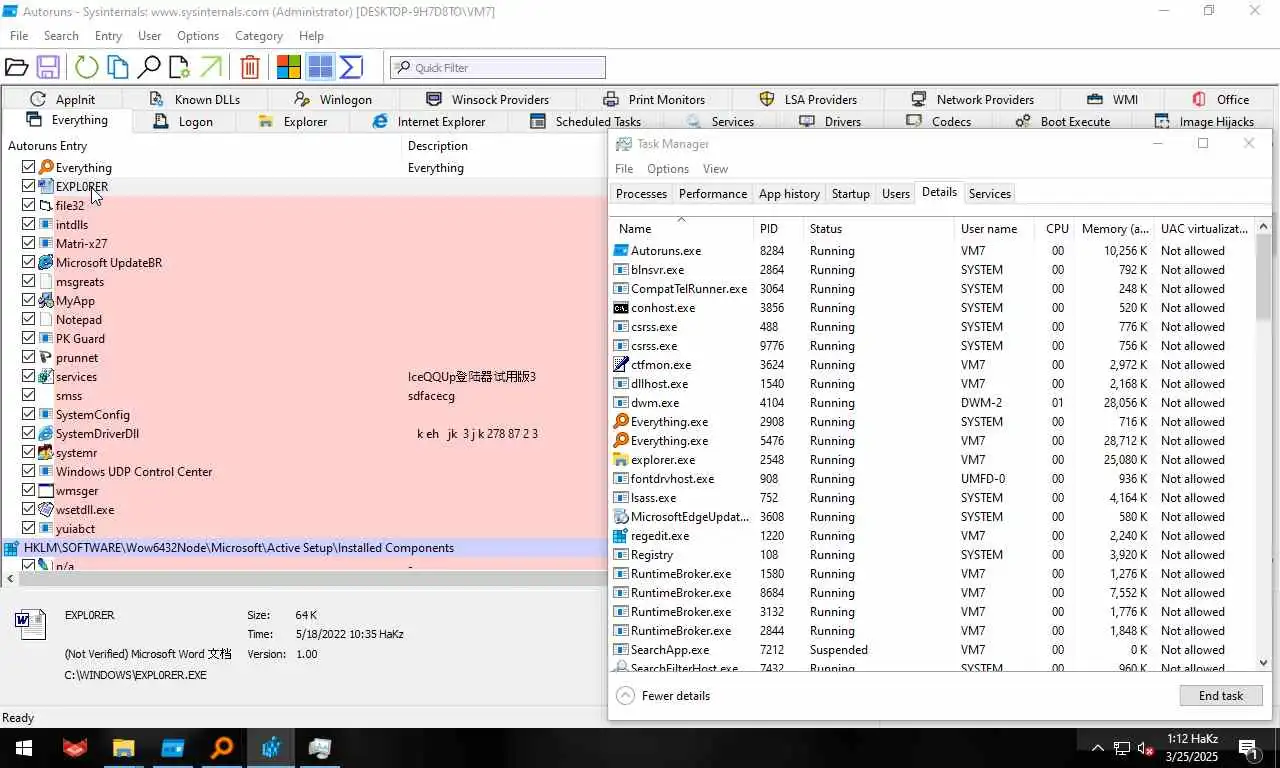Click the orange Everything search taskbar icon
1280x768 pixels.
222,748
